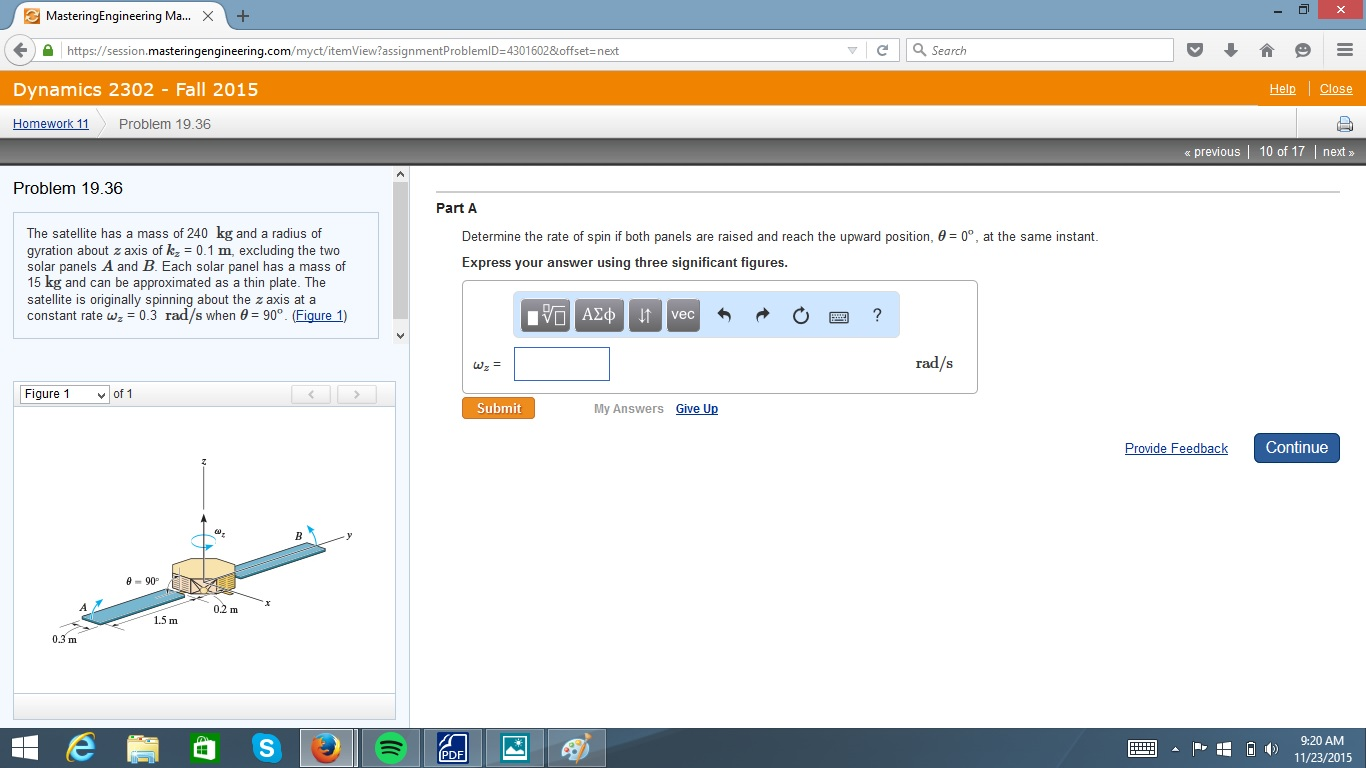The width and height of the screenshot is (1366, 768).
Task: Open Homework 11 breadcrumb link
Action: [x=50, y=123]
